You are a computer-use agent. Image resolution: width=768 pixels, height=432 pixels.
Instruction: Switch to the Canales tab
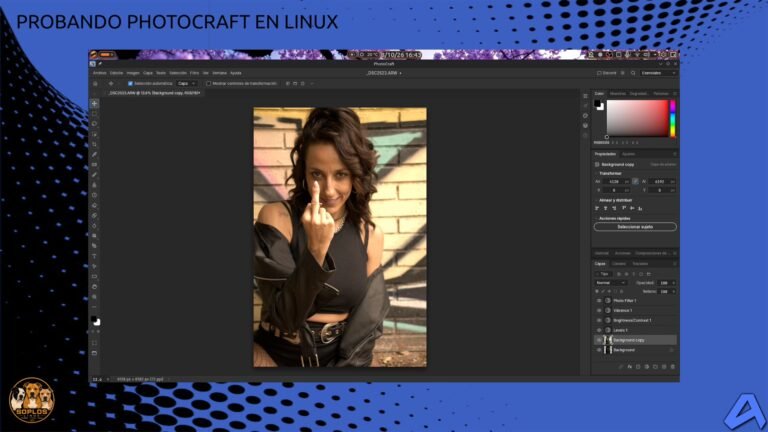point(619,264)
